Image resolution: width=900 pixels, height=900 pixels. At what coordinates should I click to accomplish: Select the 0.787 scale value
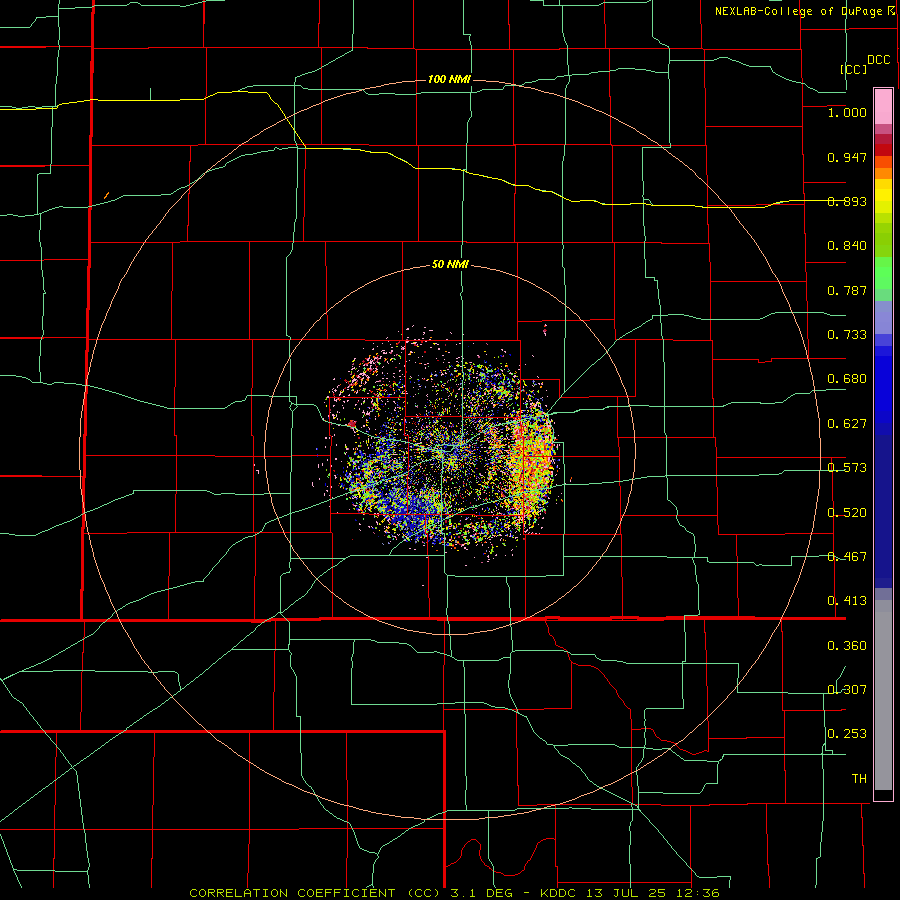[x=847, y=290]
